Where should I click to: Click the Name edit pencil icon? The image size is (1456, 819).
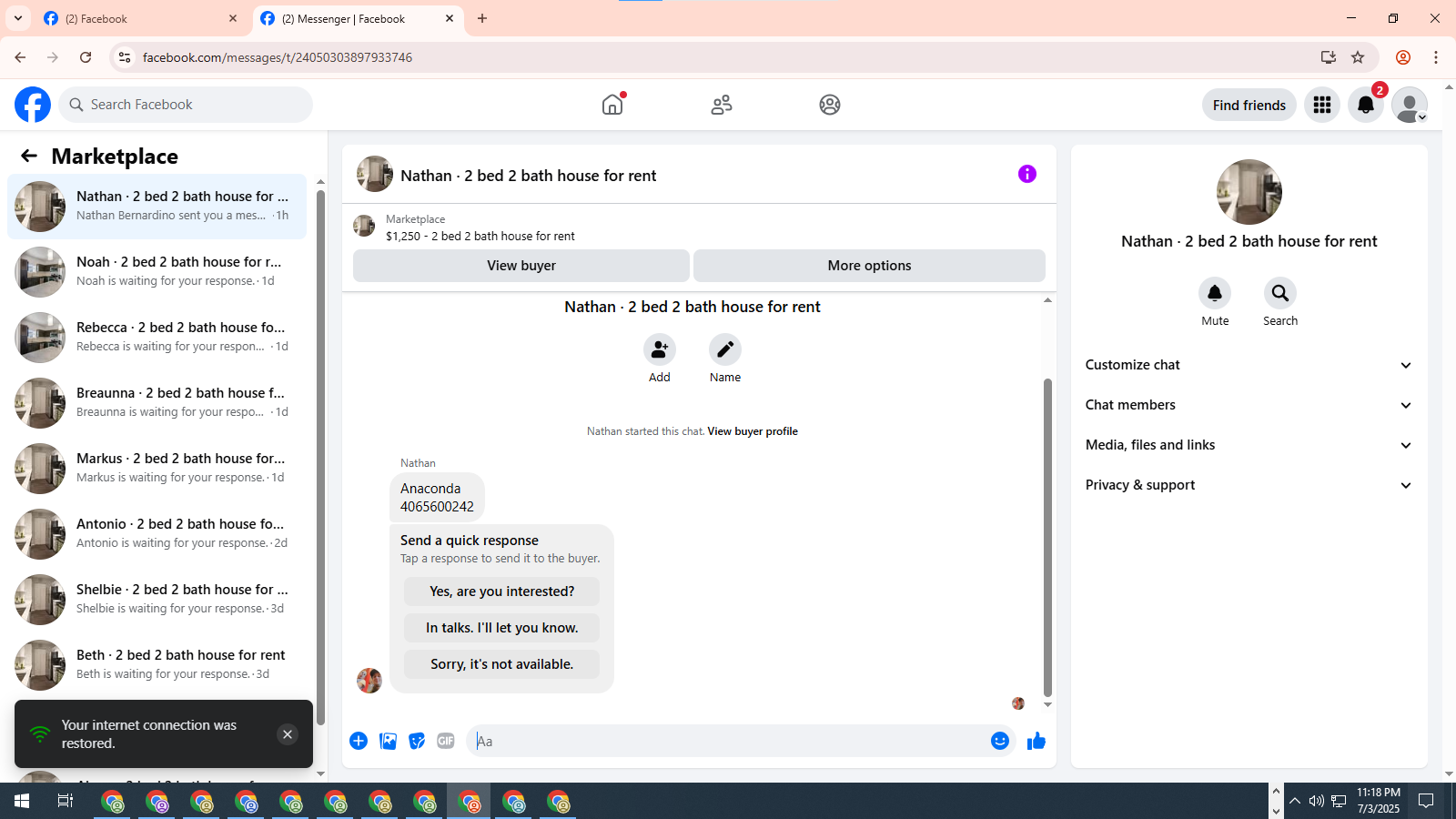pos(725,349)
